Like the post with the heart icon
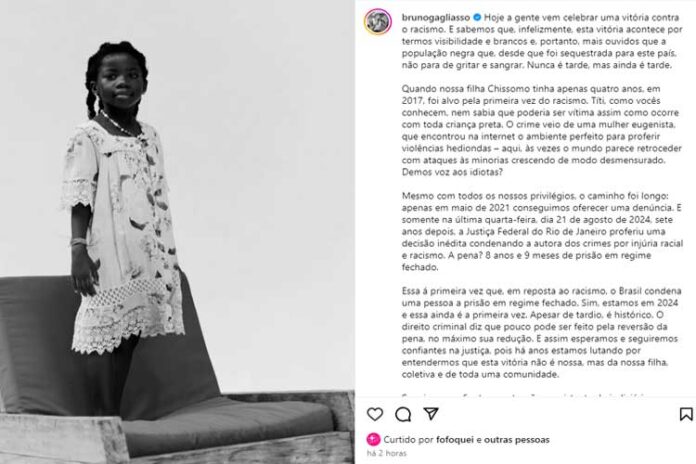This screenshot has height=464, width=696. coord(375,414)
